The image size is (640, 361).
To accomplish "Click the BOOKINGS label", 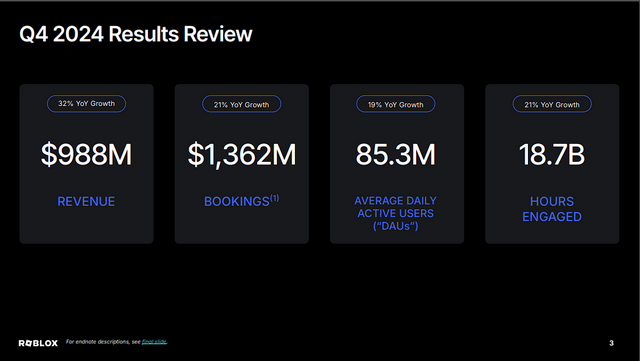I will pos(237,202).
